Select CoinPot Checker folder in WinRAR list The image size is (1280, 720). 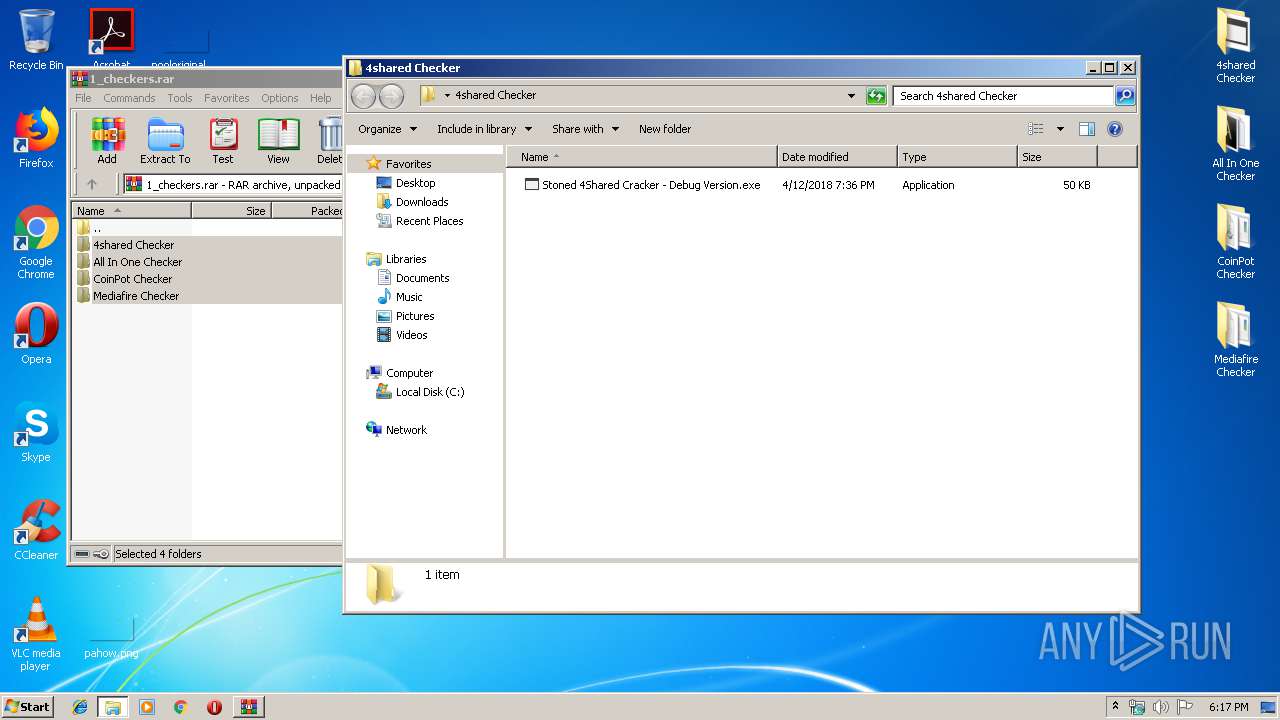[x=132, y=279]
